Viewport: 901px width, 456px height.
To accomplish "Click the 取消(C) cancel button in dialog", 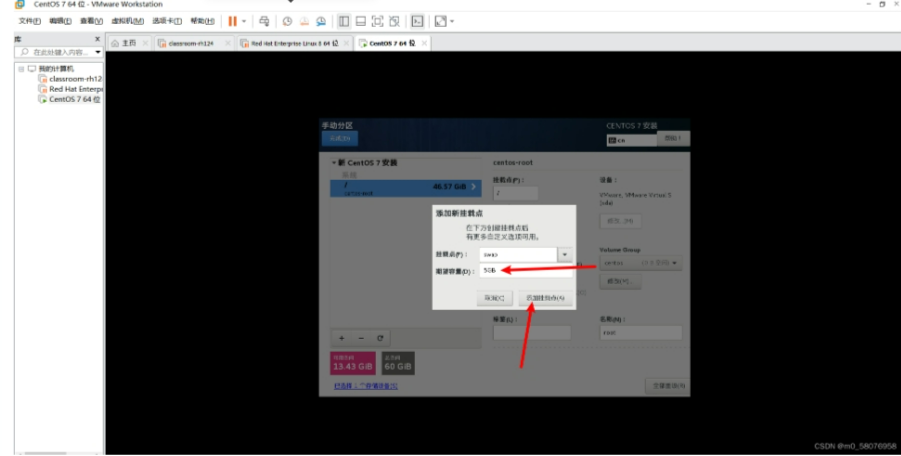I will click(494, 298).
